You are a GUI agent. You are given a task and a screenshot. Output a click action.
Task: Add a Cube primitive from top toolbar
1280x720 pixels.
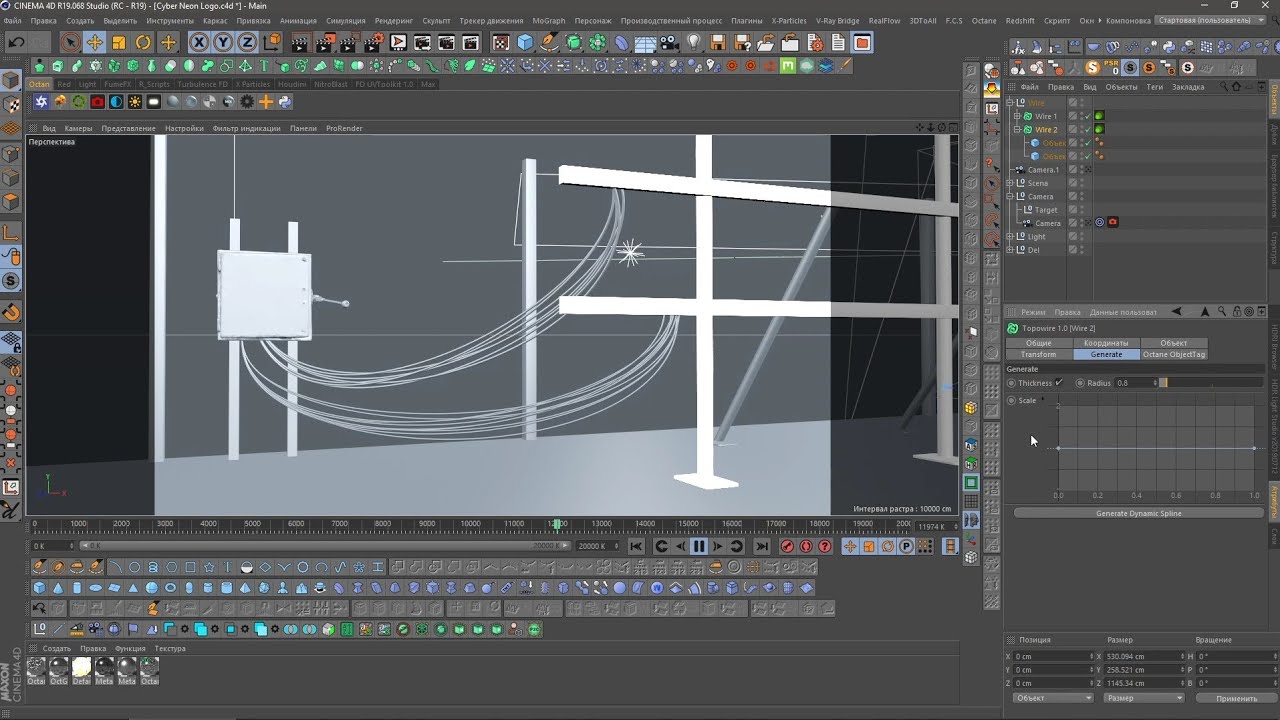[x=525, y=42]
